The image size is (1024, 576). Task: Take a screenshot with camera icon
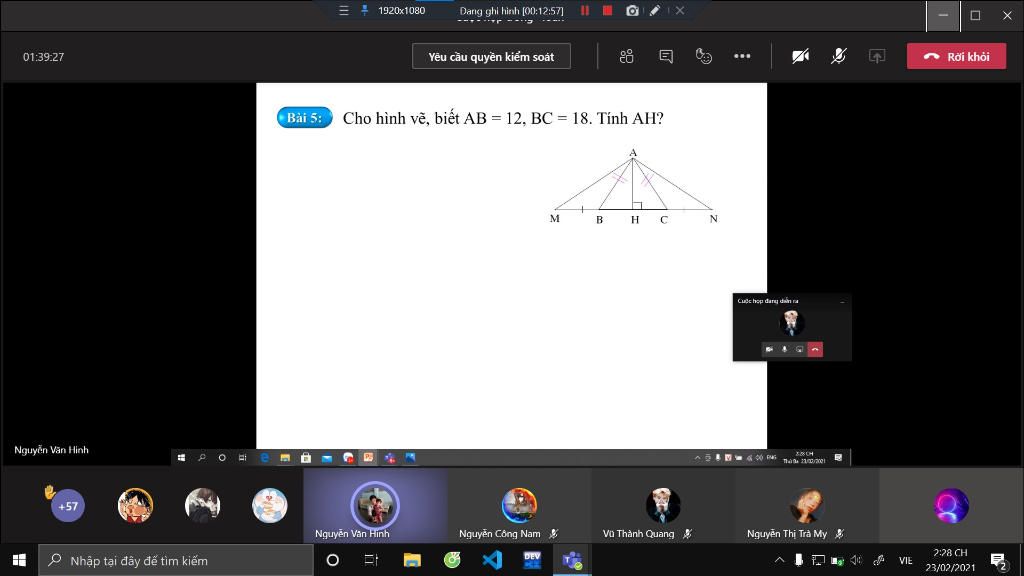click(x=632, y=10)
